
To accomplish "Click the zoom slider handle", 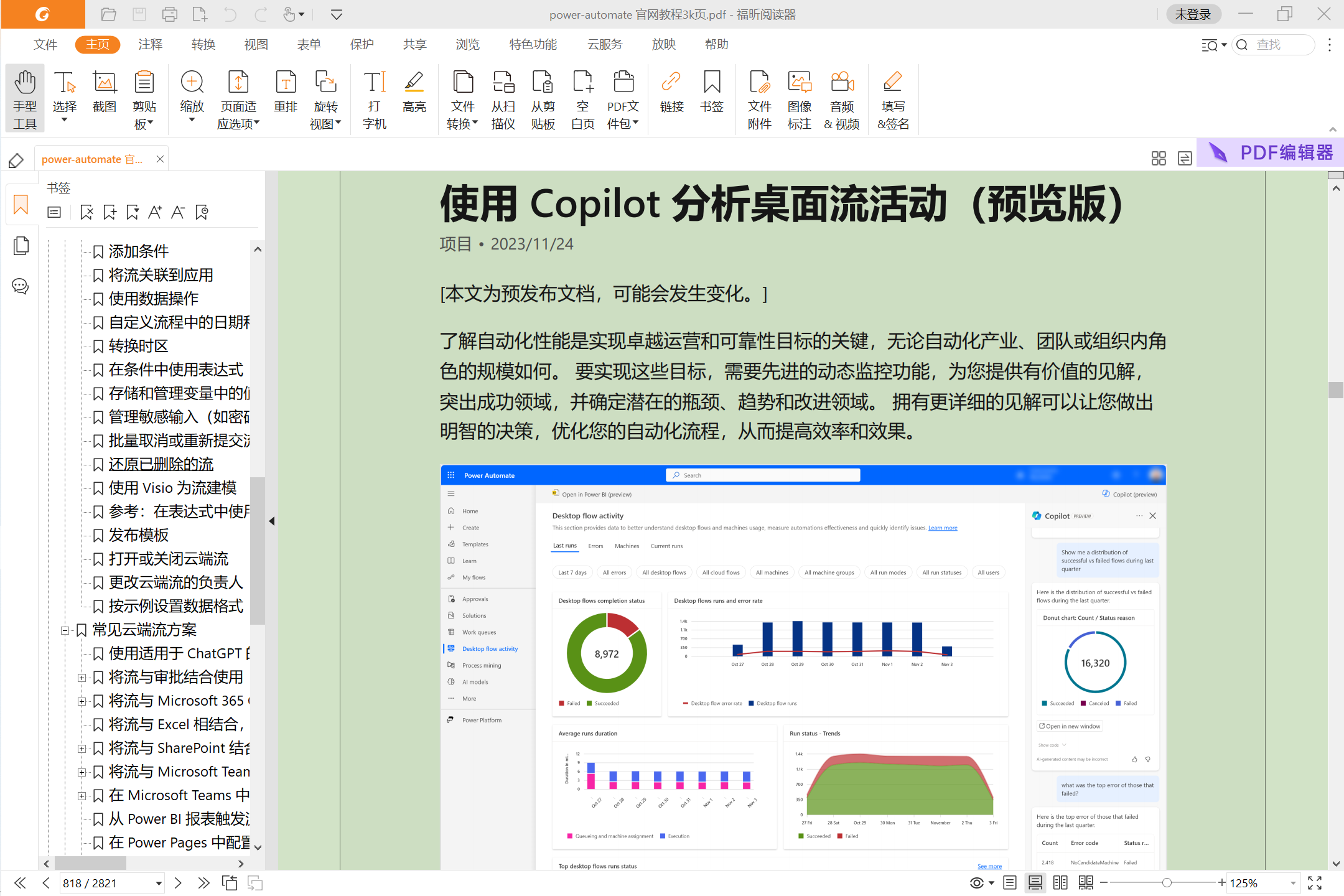I will (x=1167, y=883).
